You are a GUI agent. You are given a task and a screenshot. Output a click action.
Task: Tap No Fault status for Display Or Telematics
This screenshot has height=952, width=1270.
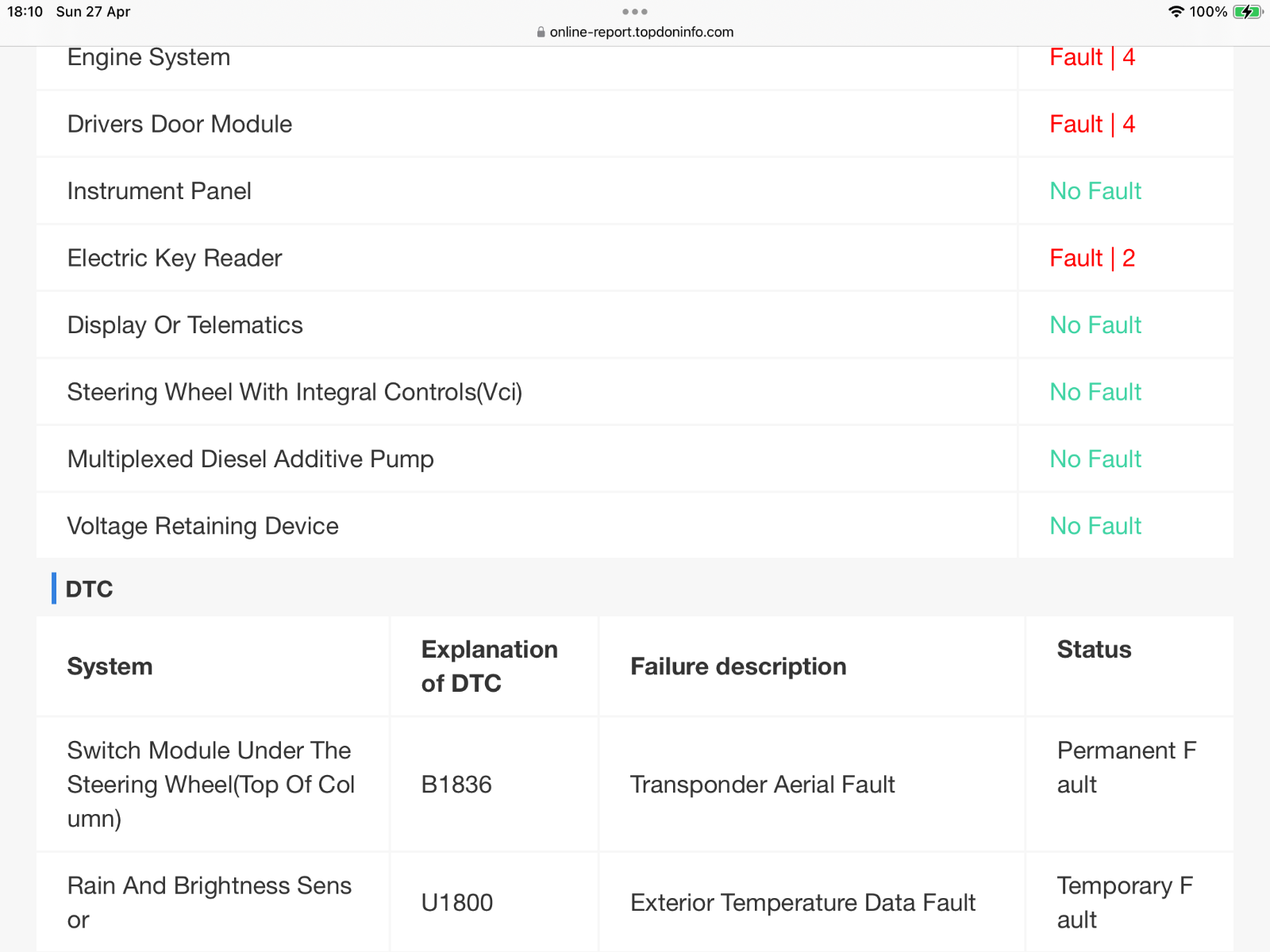(x=1095, y=325)
